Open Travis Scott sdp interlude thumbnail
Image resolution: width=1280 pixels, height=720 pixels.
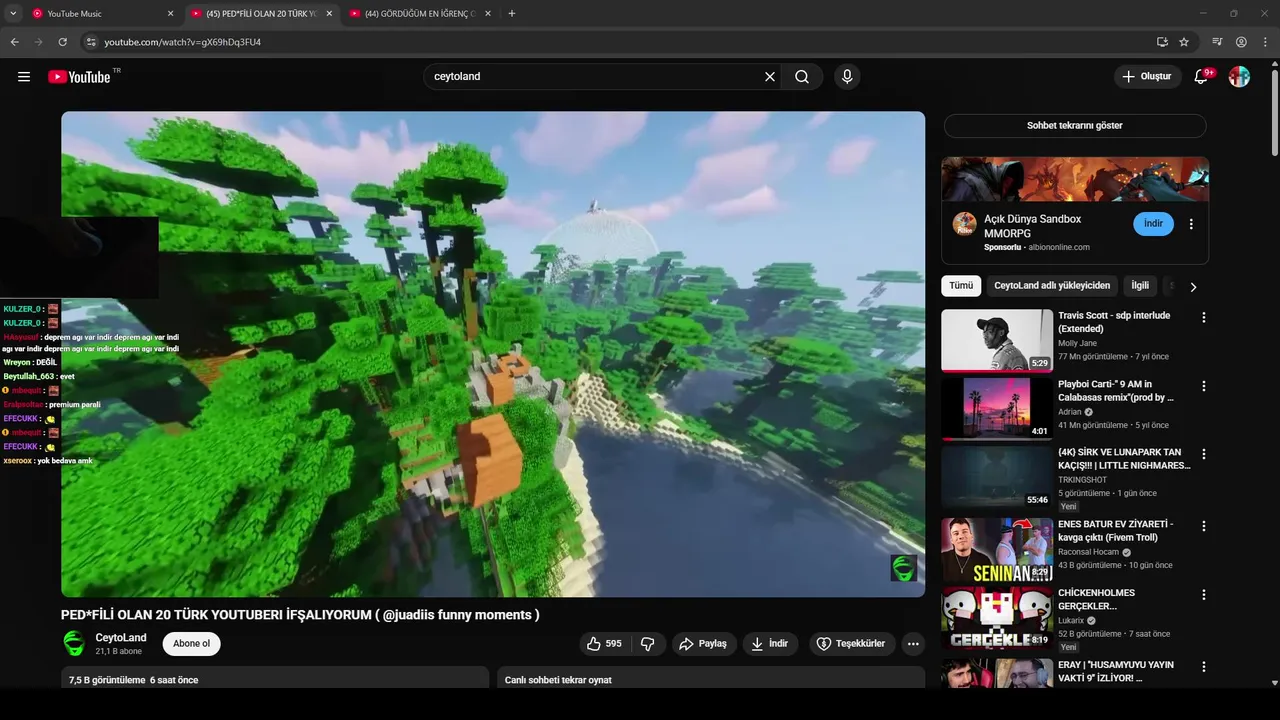997,340
